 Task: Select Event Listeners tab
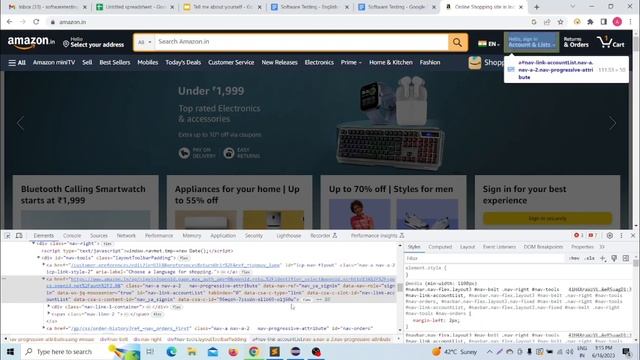[499, 247]
